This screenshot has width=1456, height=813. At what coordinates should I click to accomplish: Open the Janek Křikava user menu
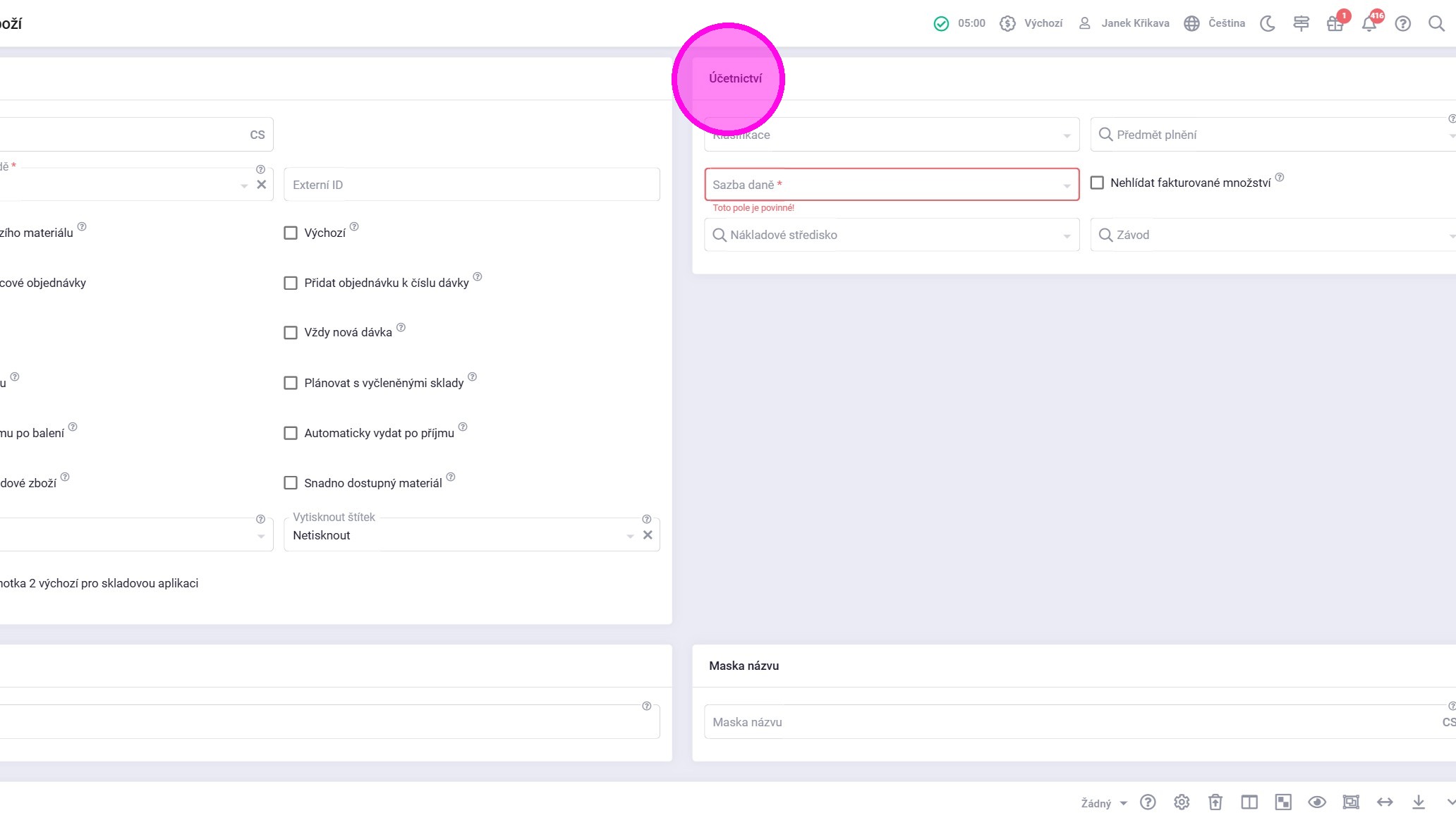click(1124, 23)
